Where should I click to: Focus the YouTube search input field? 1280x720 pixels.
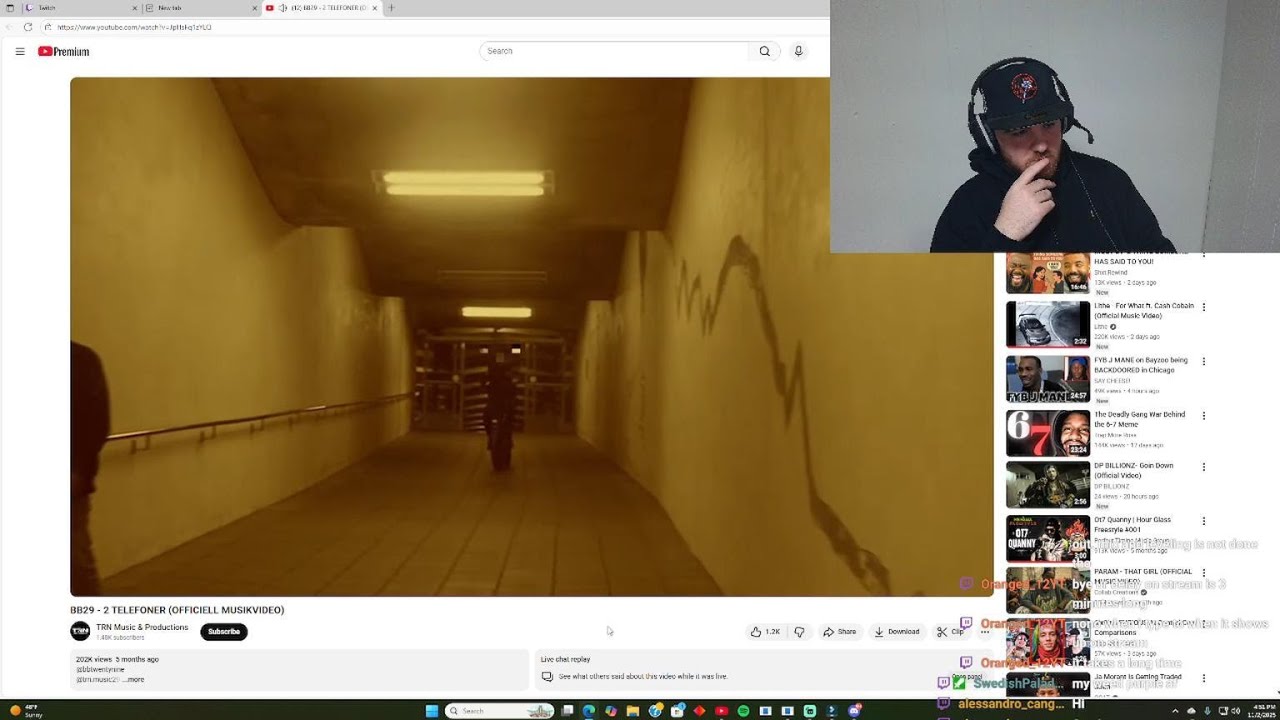tap(614, 51)
